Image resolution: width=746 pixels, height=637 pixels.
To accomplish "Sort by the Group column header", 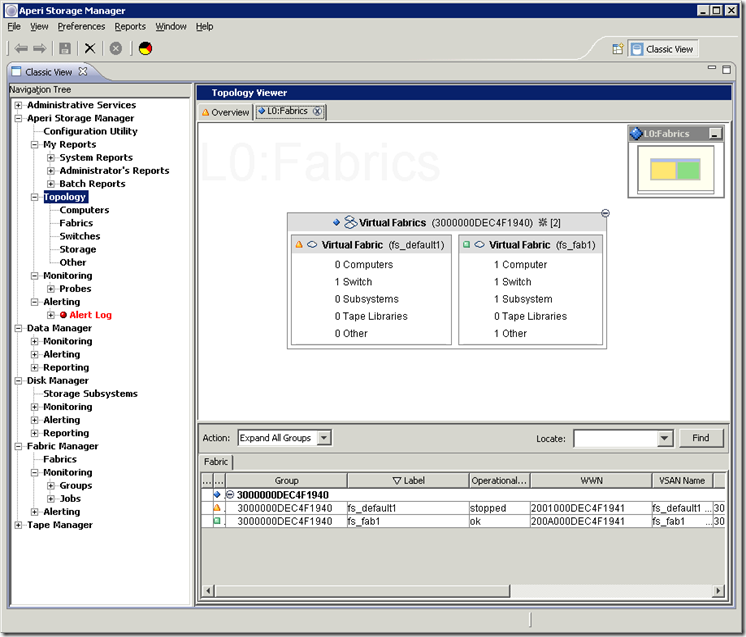I will 286,480.
